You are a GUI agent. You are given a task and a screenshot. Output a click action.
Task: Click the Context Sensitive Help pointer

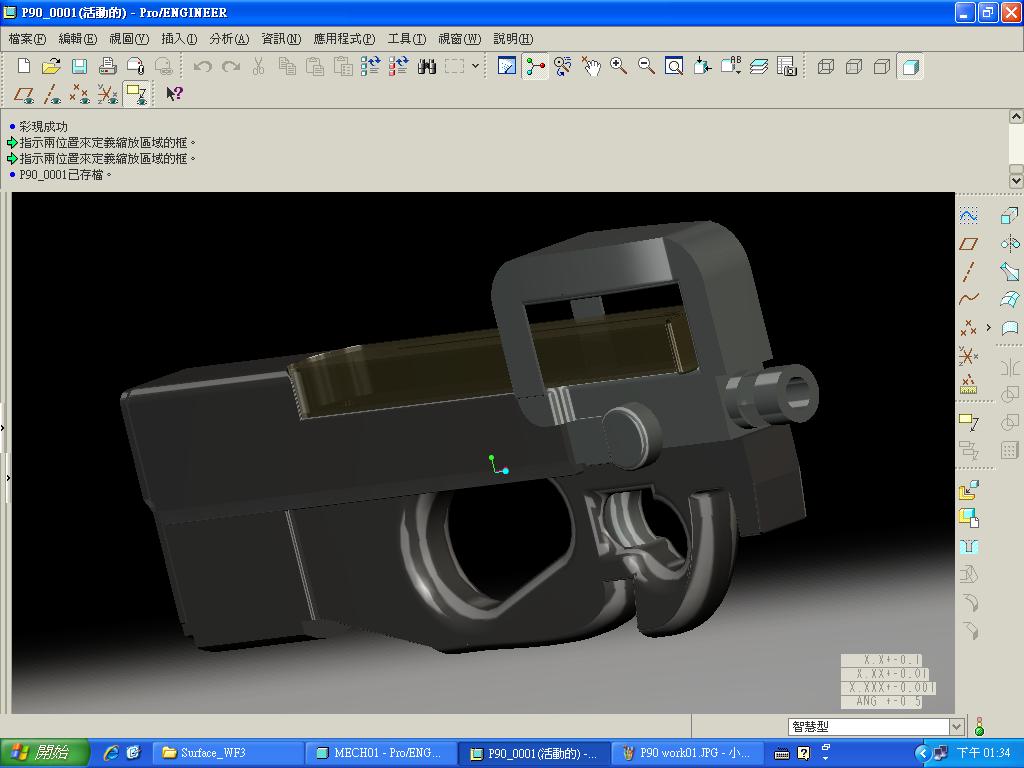(174, 94)
